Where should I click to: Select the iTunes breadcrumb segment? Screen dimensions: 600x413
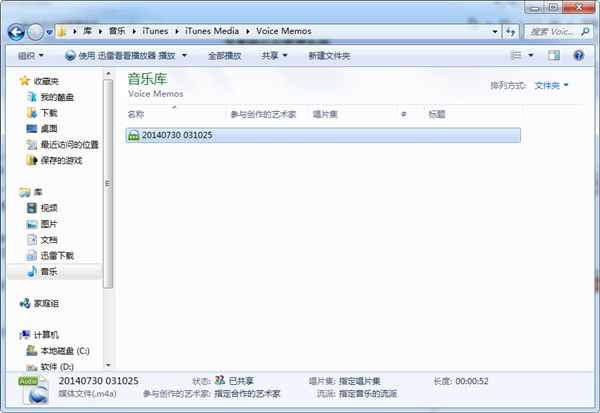[x=155, y=31]
